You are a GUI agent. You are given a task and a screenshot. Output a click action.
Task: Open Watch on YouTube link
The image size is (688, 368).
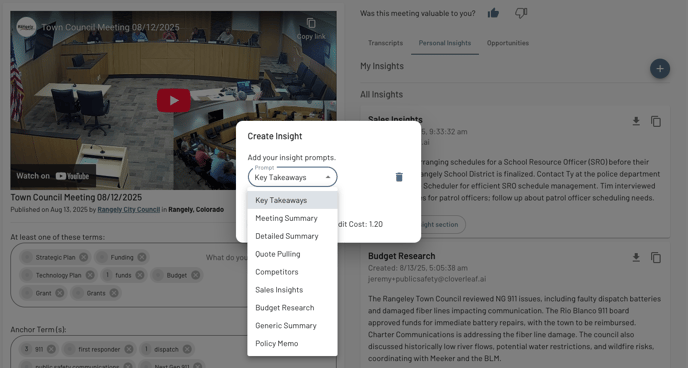53,176
